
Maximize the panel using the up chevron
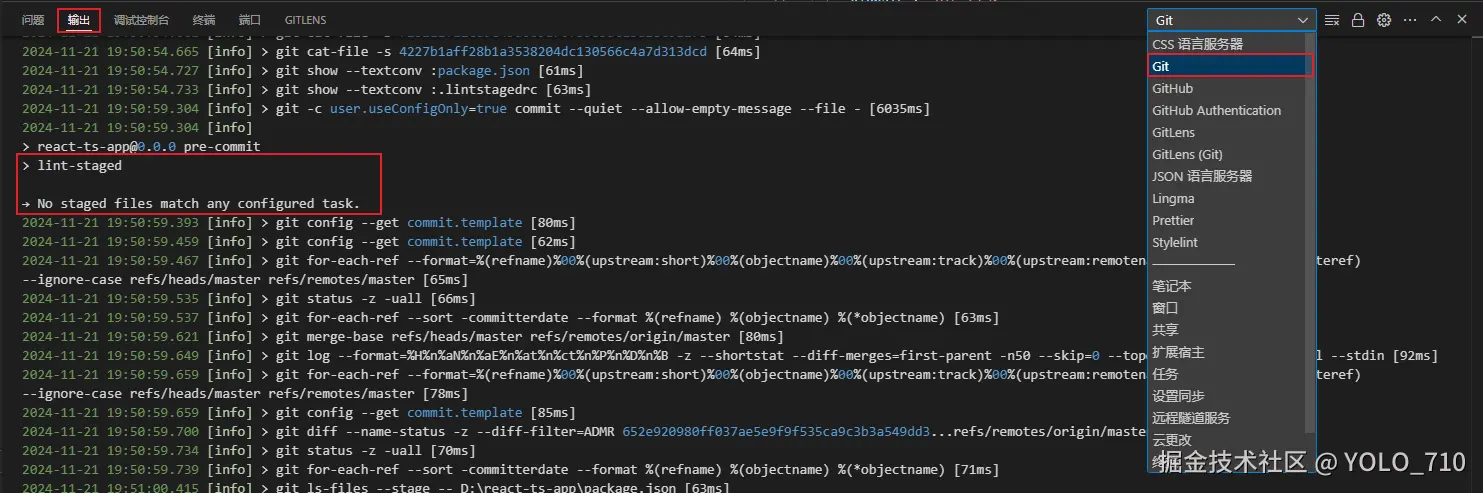(x=1436, y=20)
